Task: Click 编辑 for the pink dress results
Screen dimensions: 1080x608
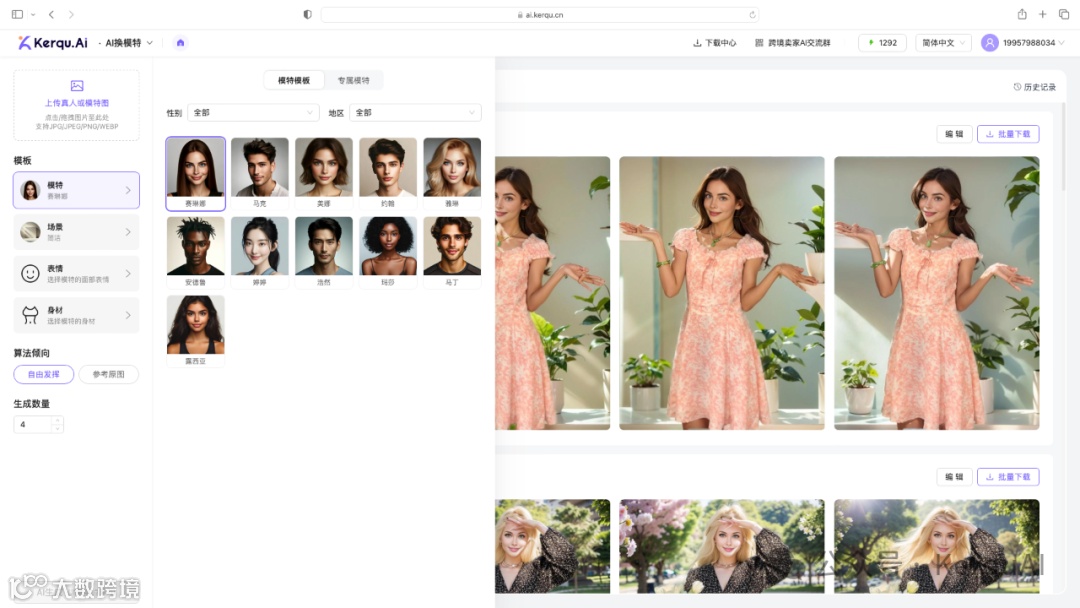Action: point(954,134)
